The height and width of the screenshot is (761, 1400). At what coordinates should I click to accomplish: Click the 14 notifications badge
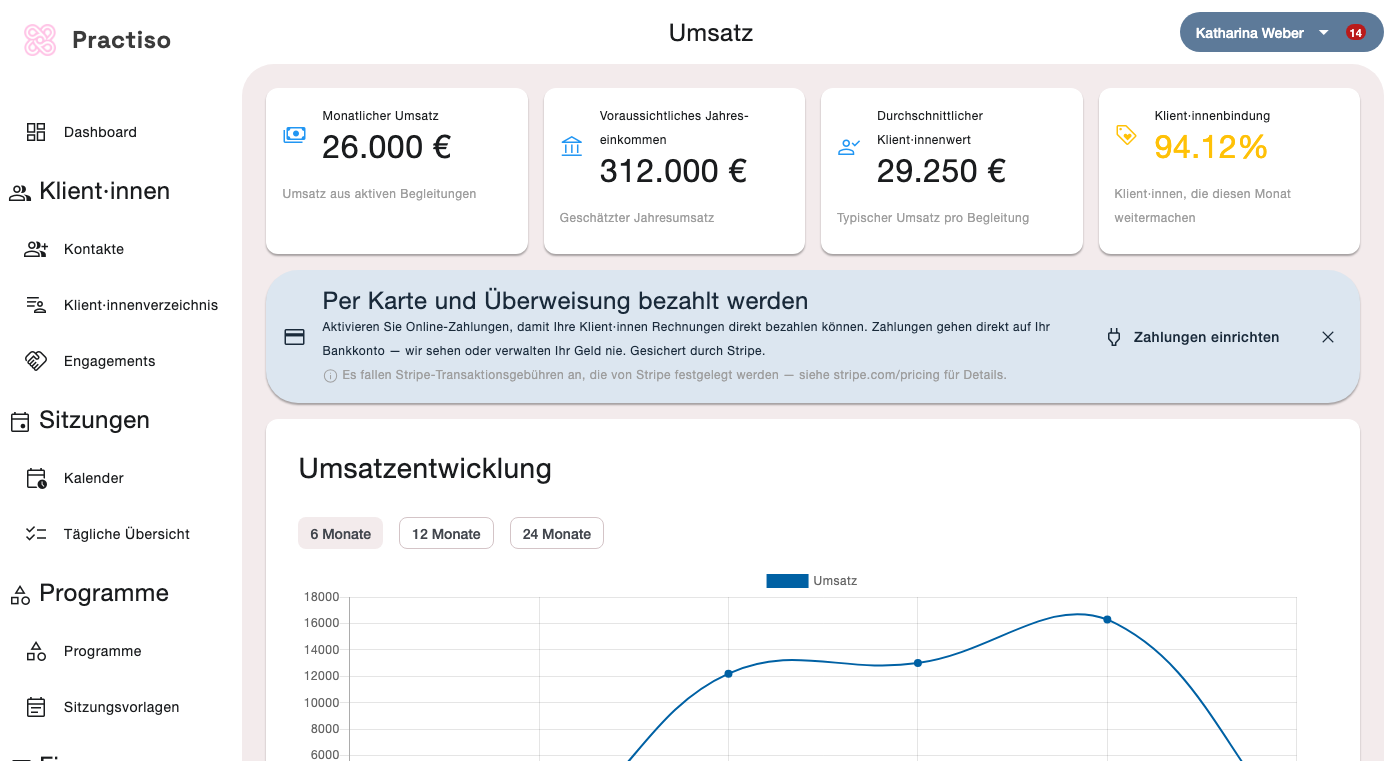(1355, 33)
